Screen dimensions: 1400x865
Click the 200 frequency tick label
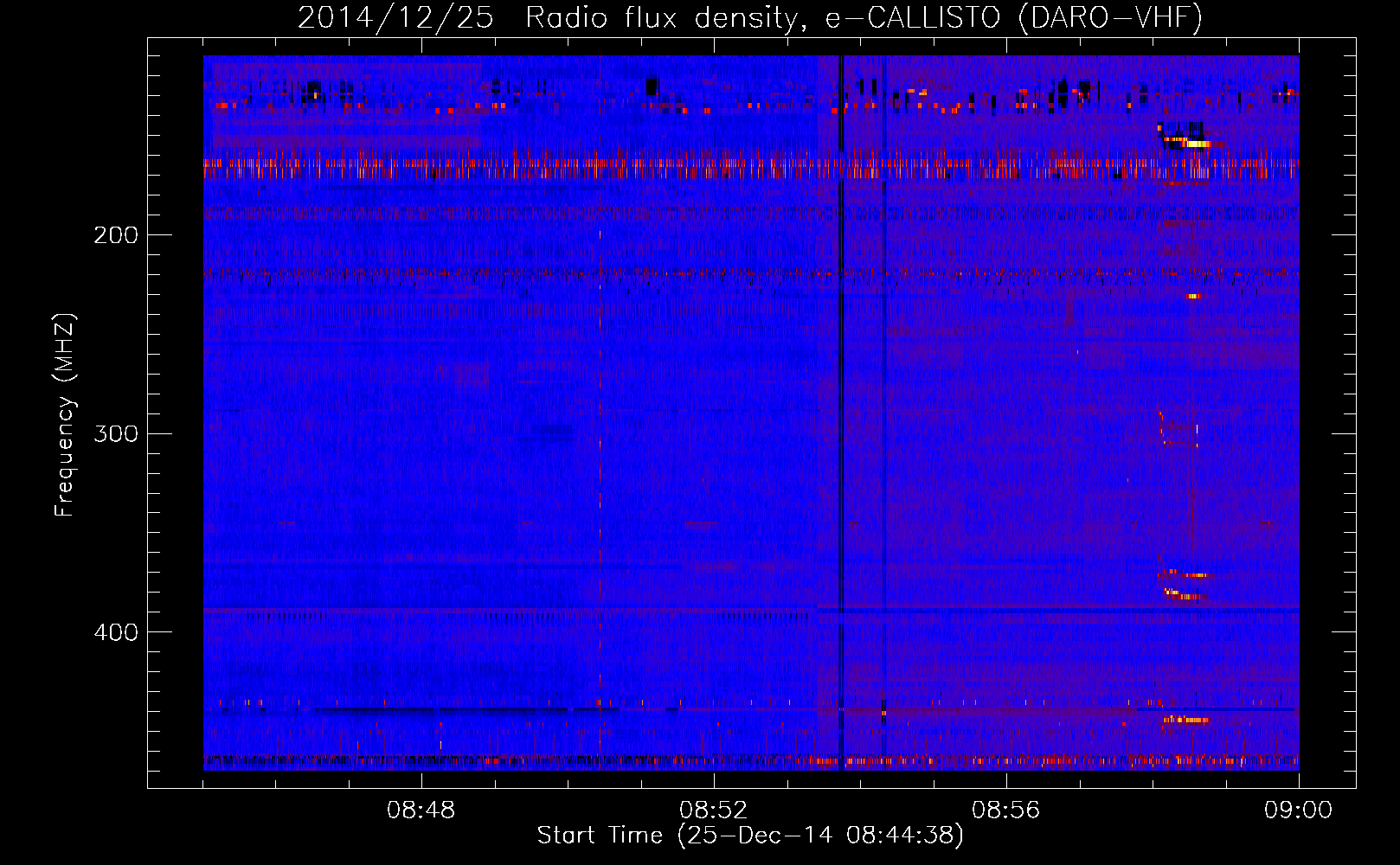click(x=115, y=235)
